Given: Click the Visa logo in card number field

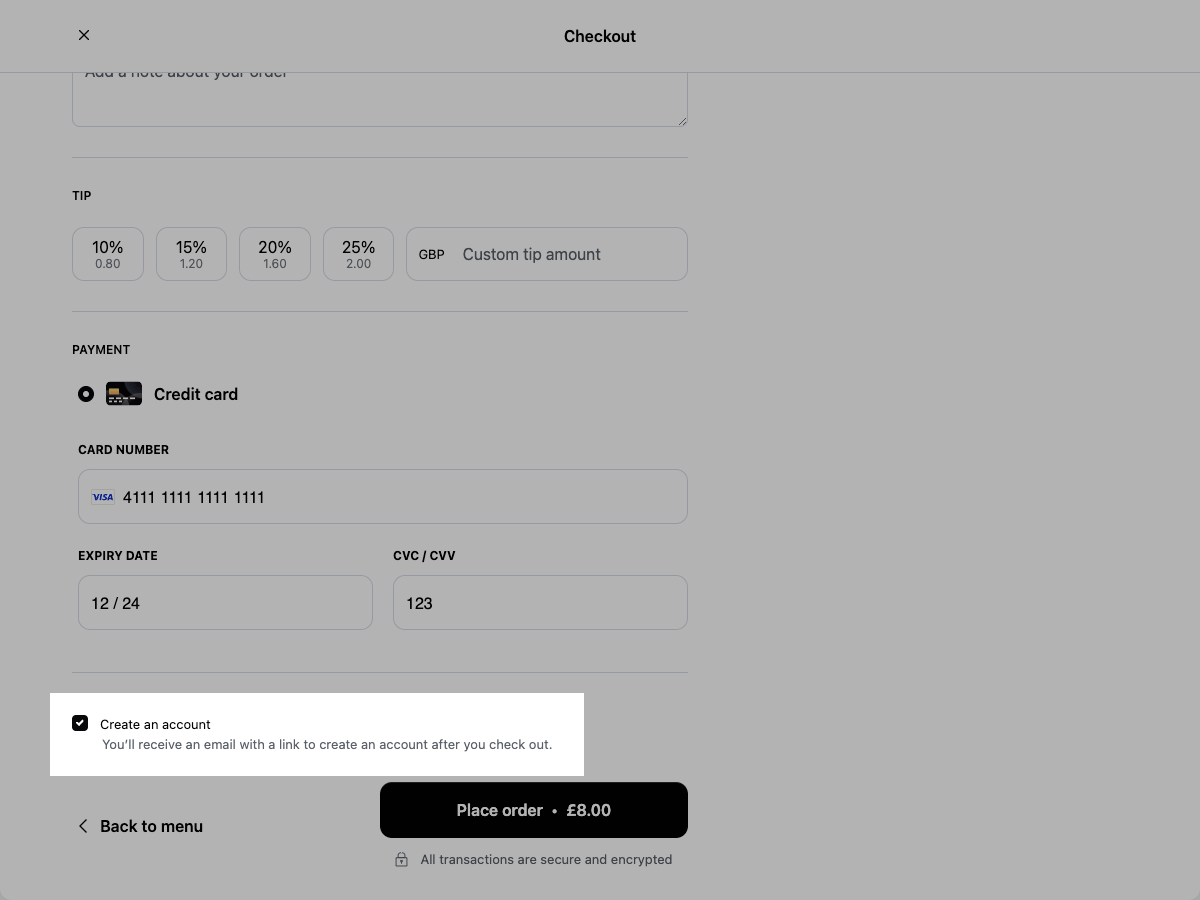Looking at the screenshot, I should click(x=103, y=497).
